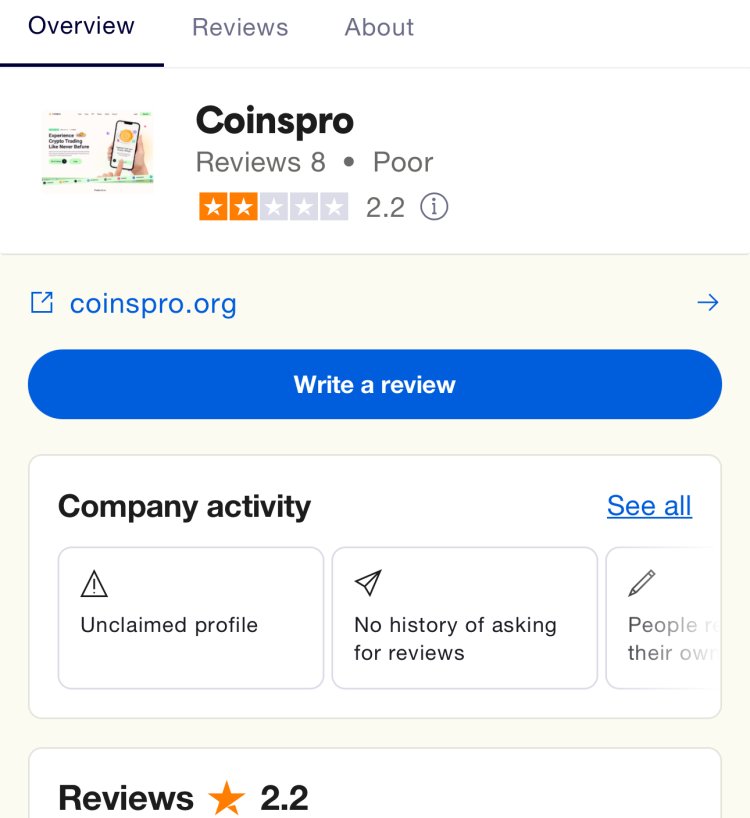Select the Overview tab
Image resolution: width=750 pixels, height=818 pixels.
[81, 26]
